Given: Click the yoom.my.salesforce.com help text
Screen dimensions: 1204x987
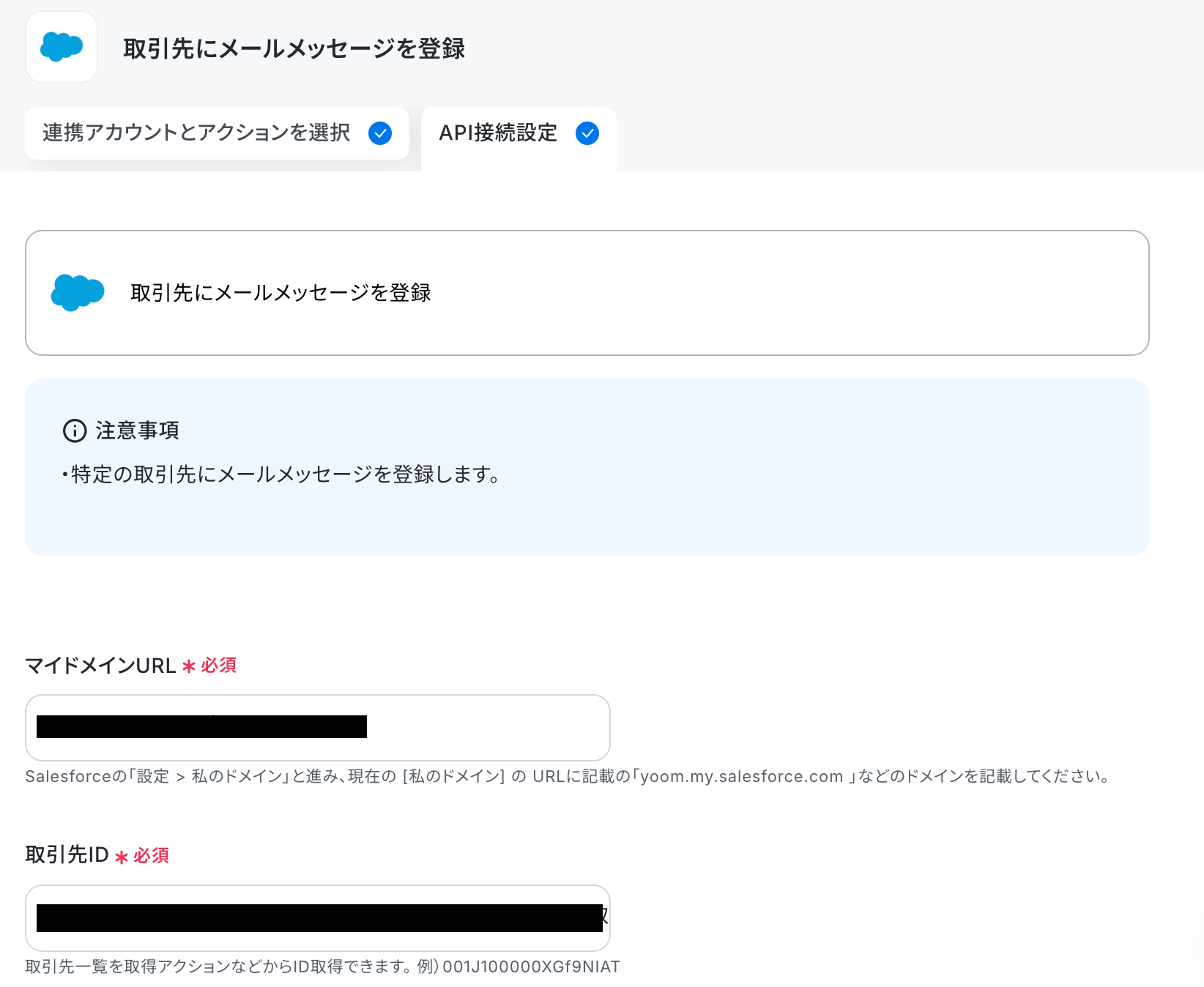Looking at the screenshot, I should pyautogui.click(x=742, y=776).
